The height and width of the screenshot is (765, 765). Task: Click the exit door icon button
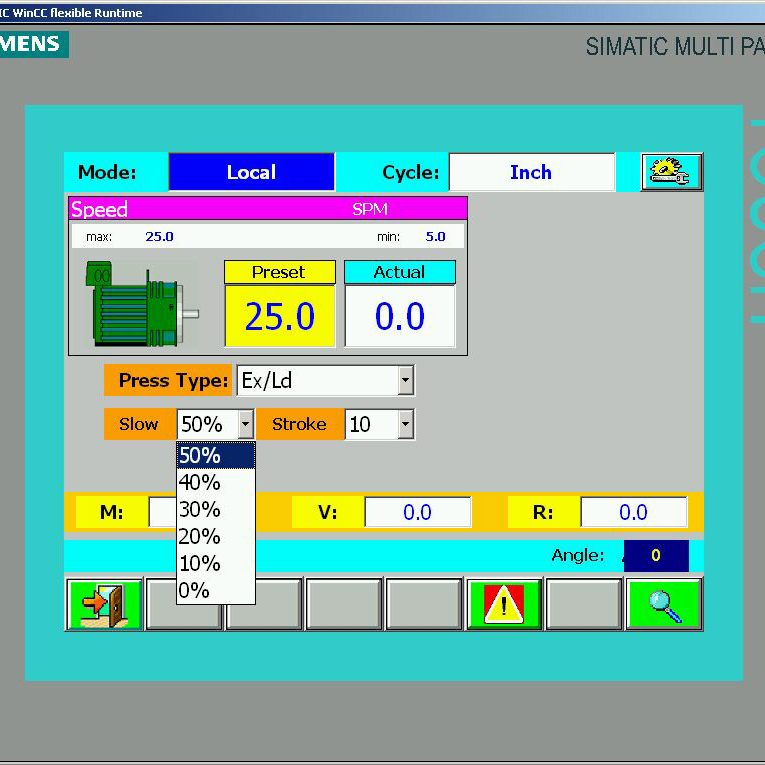tap(104, 604)
